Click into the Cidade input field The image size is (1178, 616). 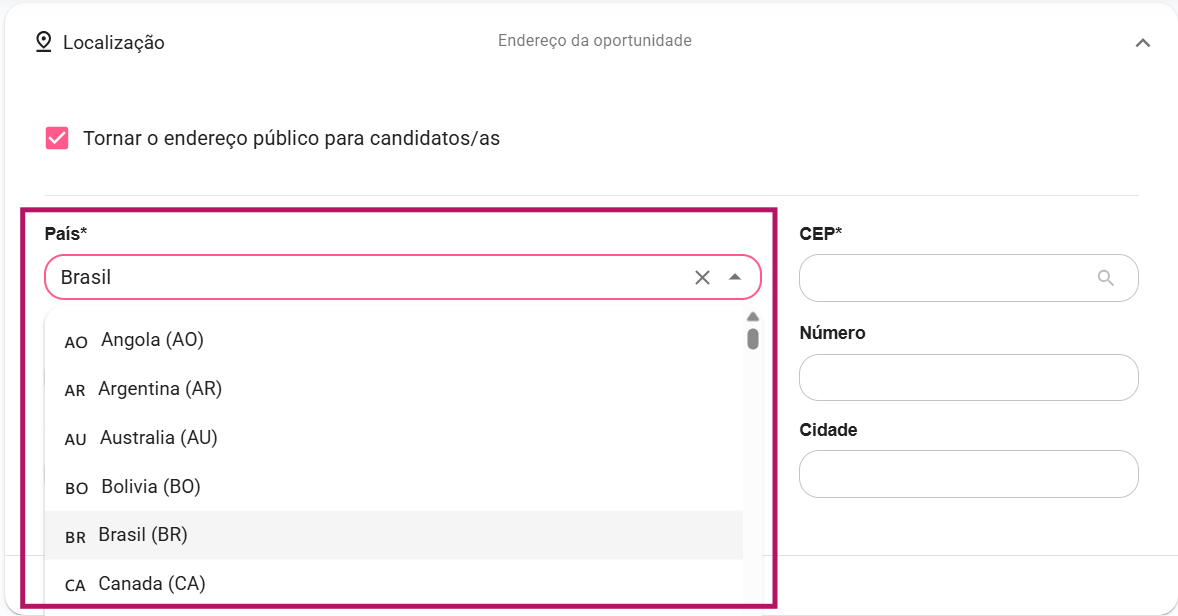click(968, 474)
